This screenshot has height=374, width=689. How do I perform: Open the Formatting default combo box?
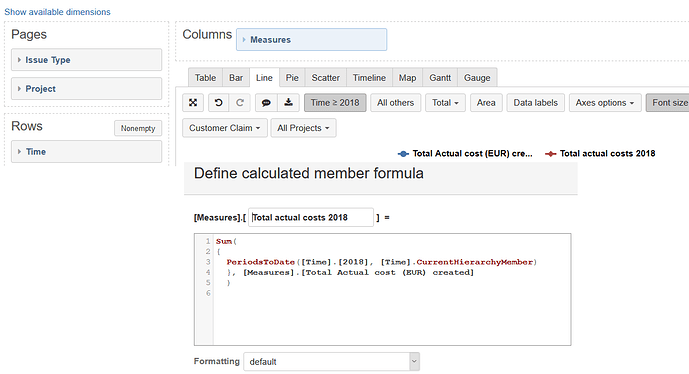tap(332, 362)
